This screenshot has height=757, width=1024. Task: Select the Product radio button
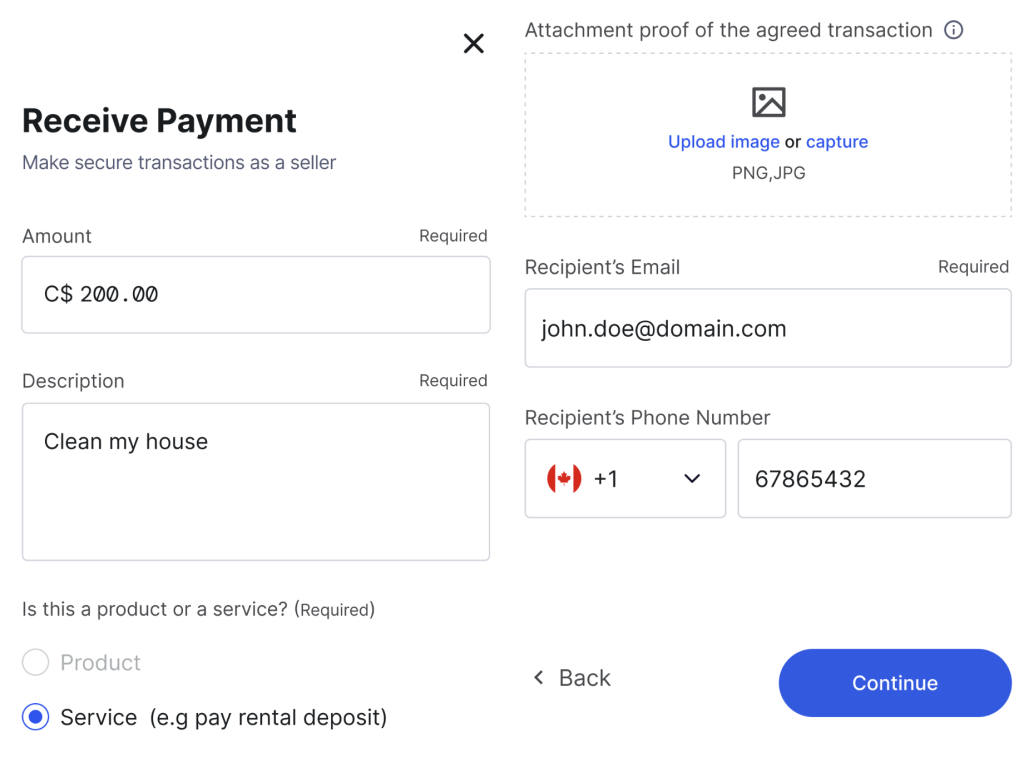[x=35, y=662]
